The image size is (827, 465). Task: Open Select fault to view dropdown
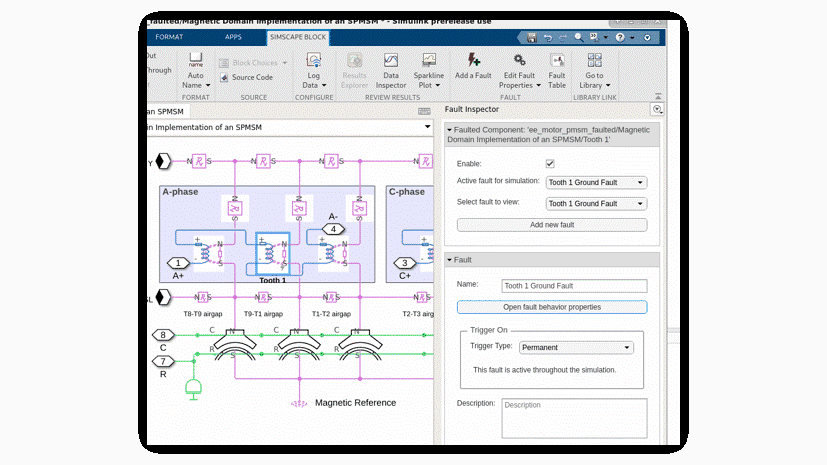pyautogui.click(x=596, y=203)
